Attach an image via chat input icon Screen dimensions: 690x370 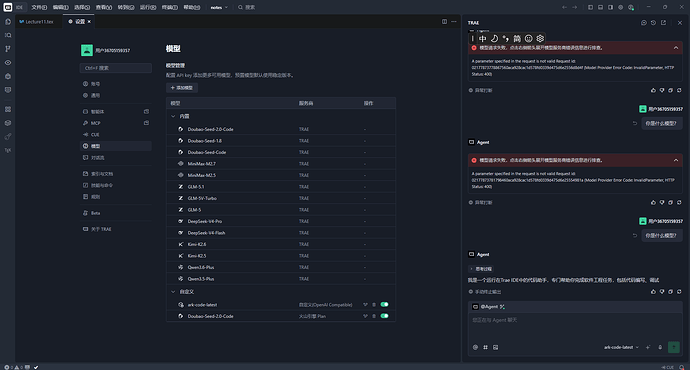[495, 347]
